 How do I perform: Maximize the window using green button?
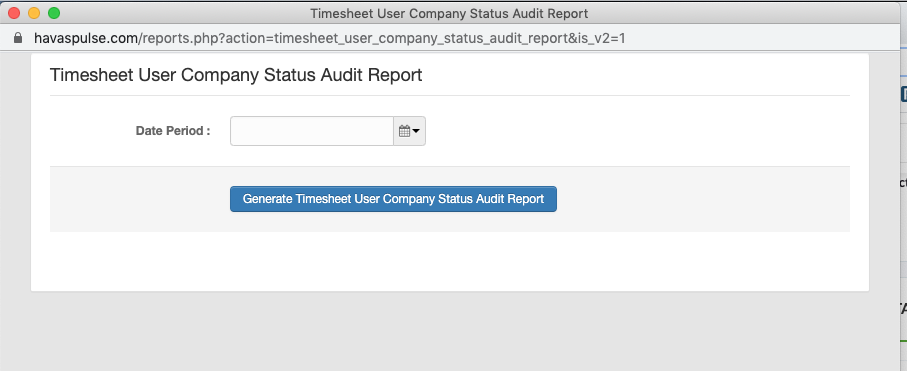54,13
